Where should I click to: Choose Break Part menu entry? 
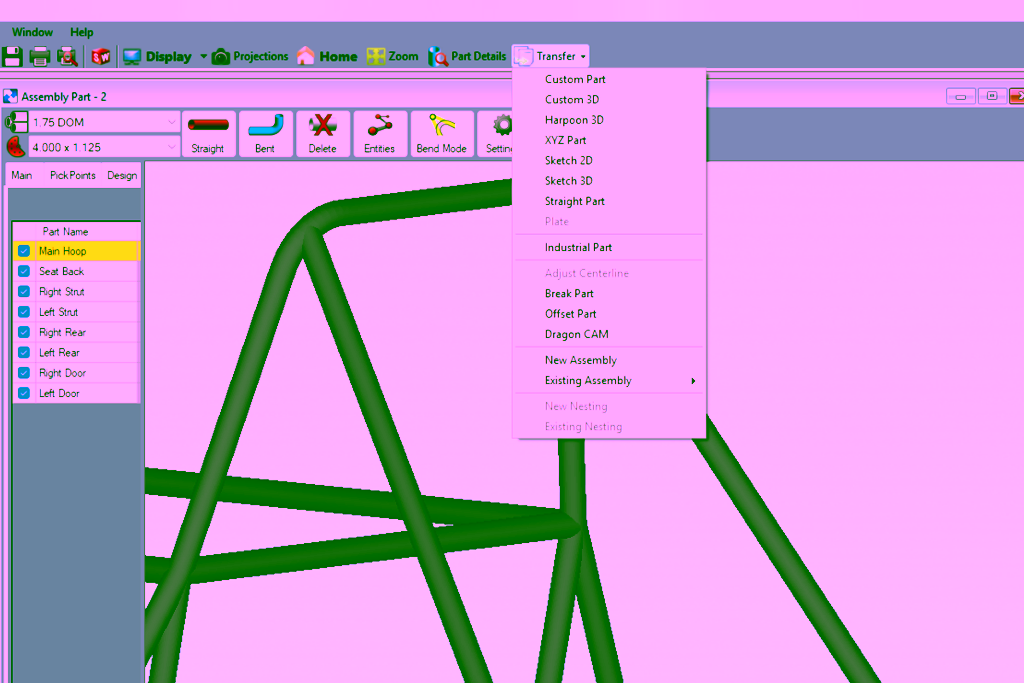click(x=609, y=293)
